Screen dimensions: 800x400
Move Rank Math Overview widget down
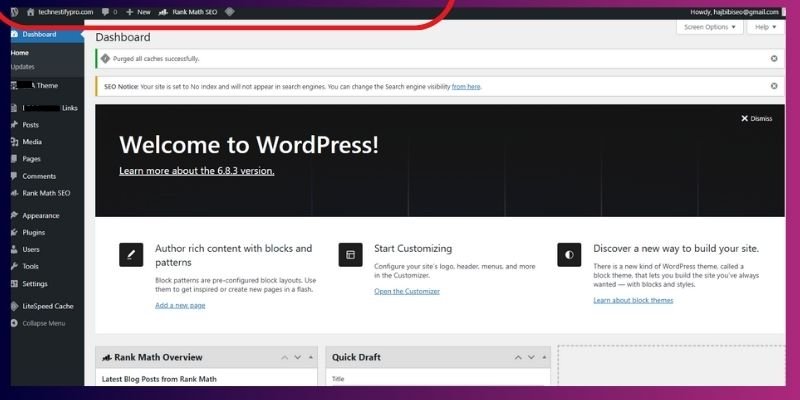tap(298, 358)
